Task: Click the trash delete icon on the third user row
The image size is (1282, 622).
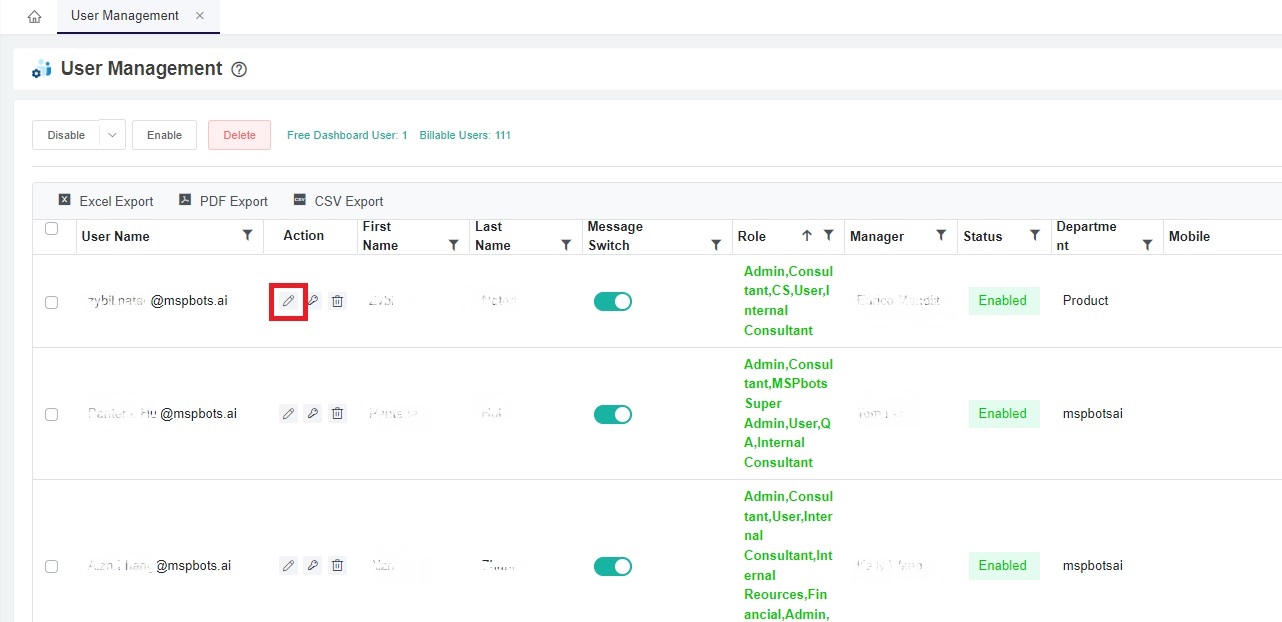Action: [337, 565]
